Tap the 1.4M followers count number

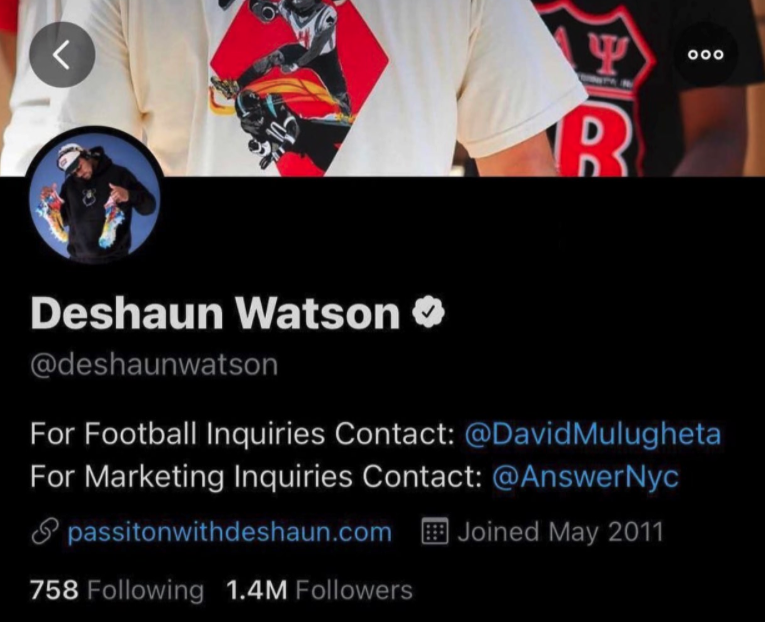click(x=257, y=589)
